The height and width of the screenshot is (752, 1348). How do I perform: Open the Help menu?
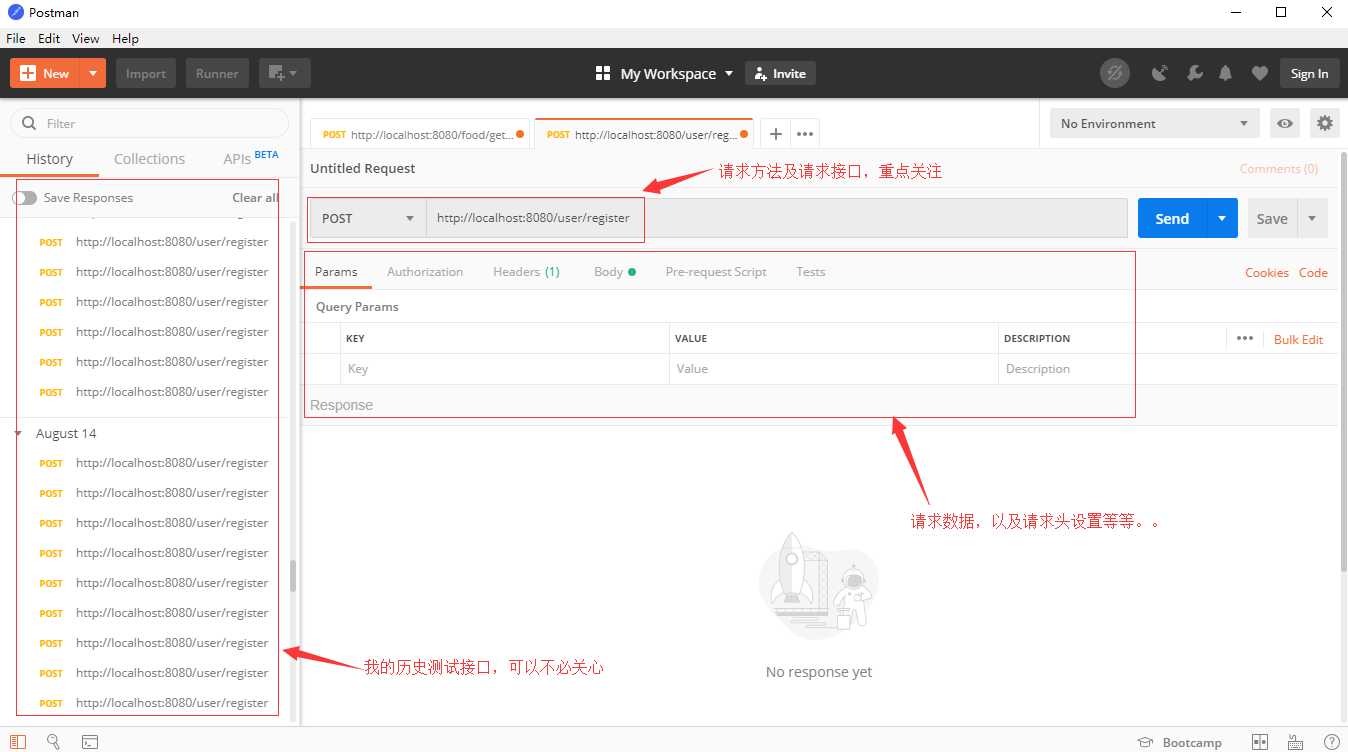tap(125, 38)
